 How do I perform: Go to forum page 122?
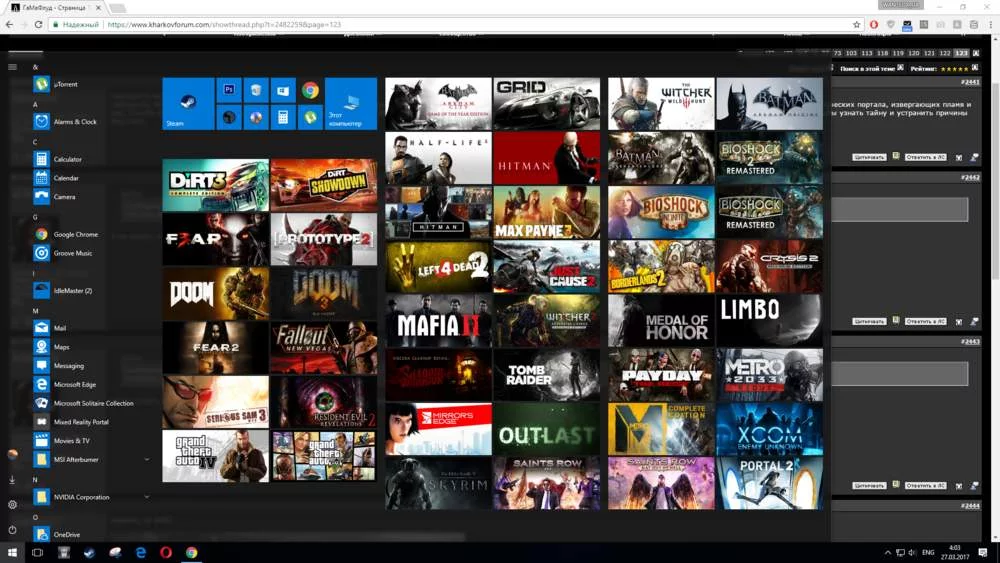(x=945, y=53)
